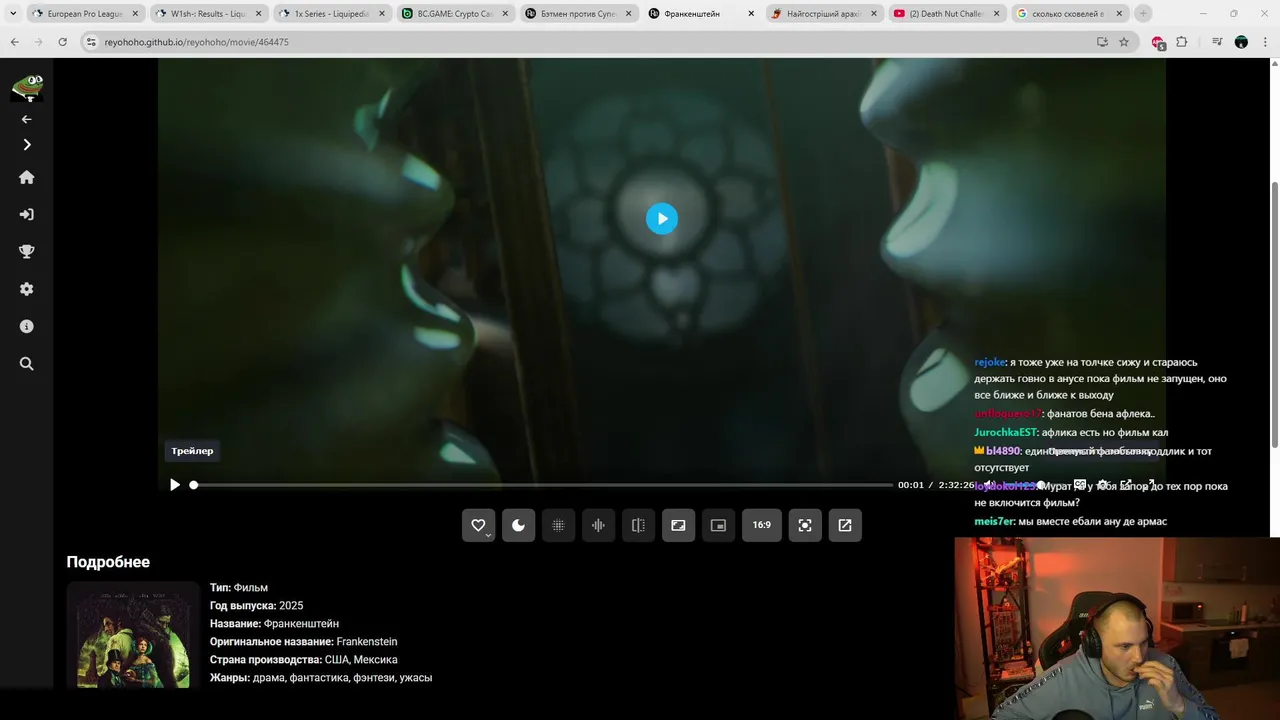
Task: Click the browser Forward button
Action: pyautogui.click(x=38, y=42)
